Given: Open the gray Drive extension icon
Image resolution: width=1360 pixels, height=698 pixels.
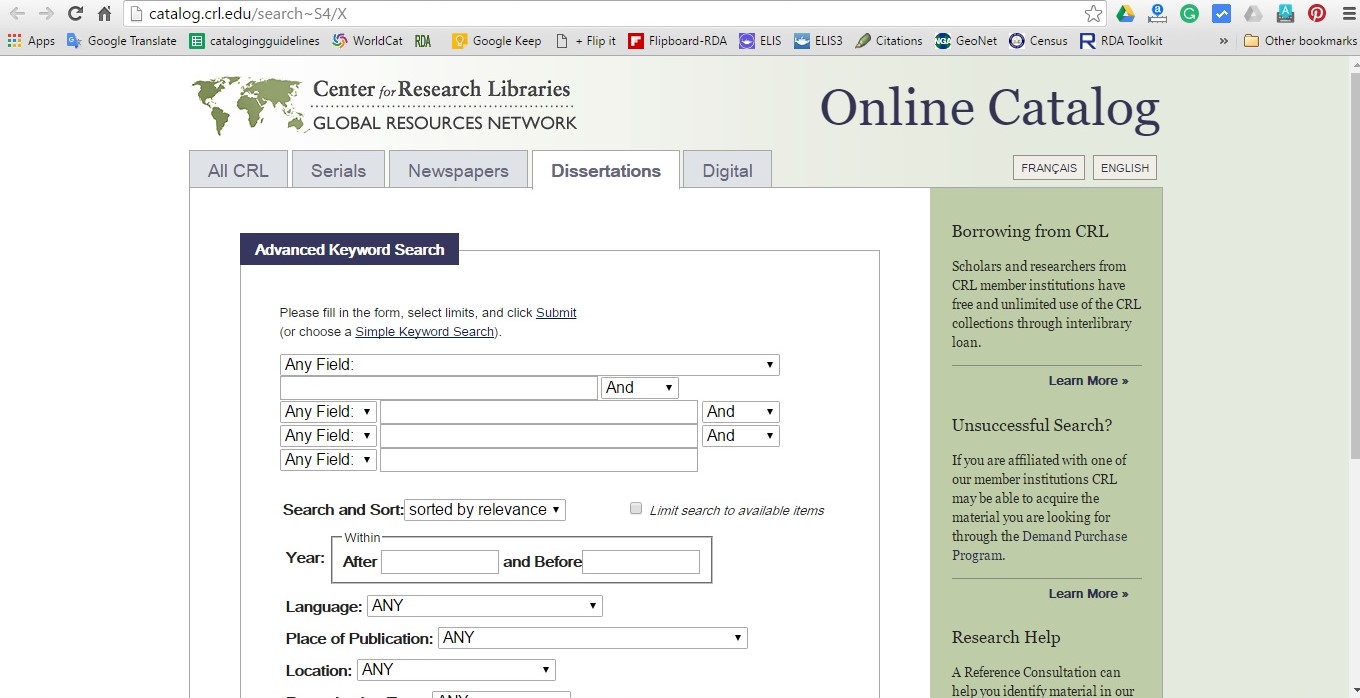Looking at the screenshot, I should tap(1253, 14).
